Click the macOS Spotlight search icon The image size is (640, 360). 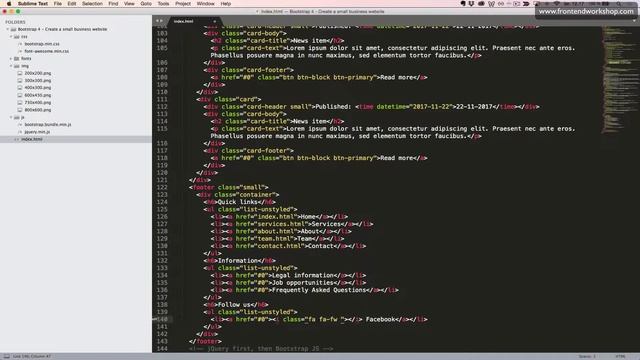point(619,4)
